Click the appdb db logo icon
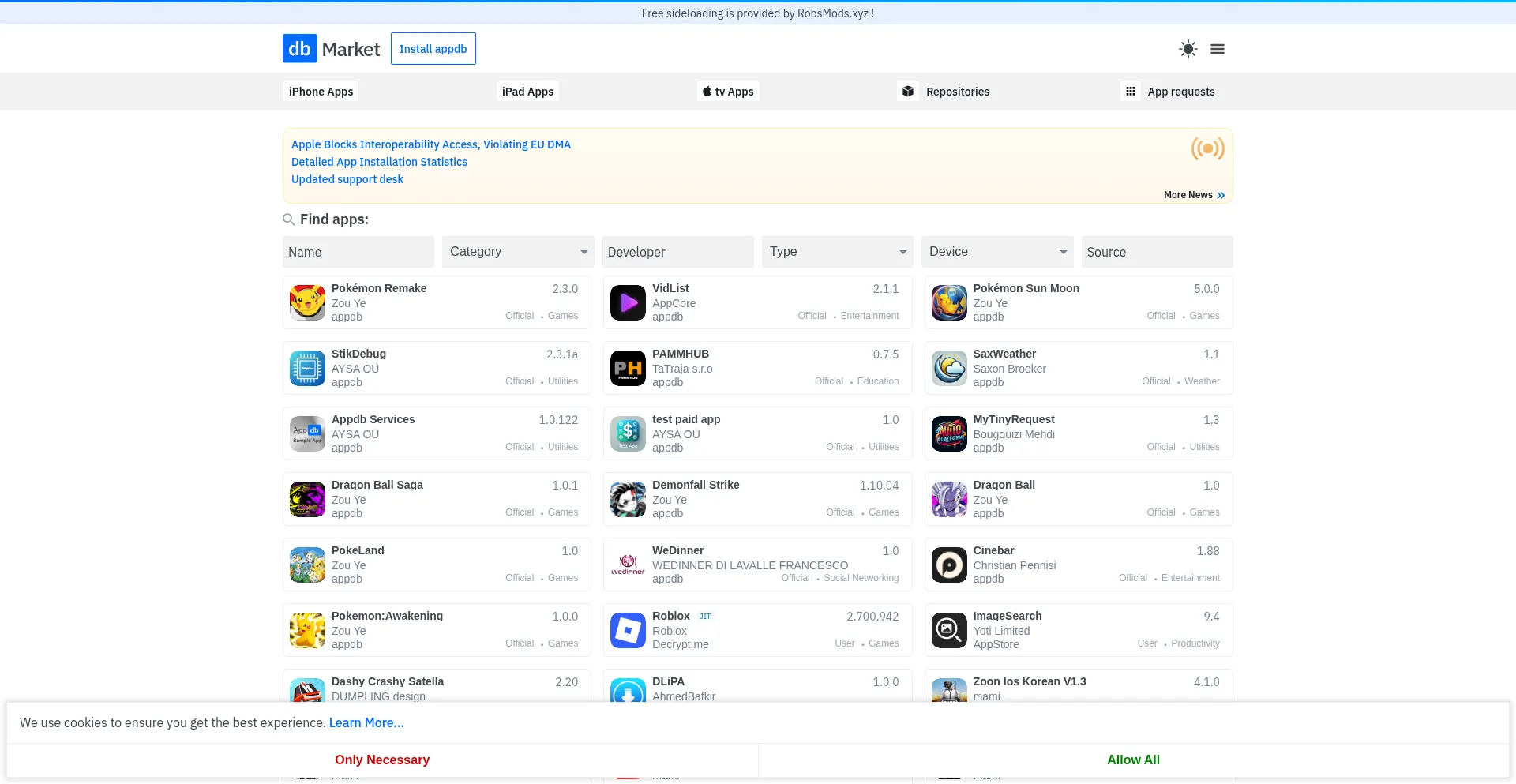The image size is (1516, 784). pyautogui.click(x=299, y=49)
